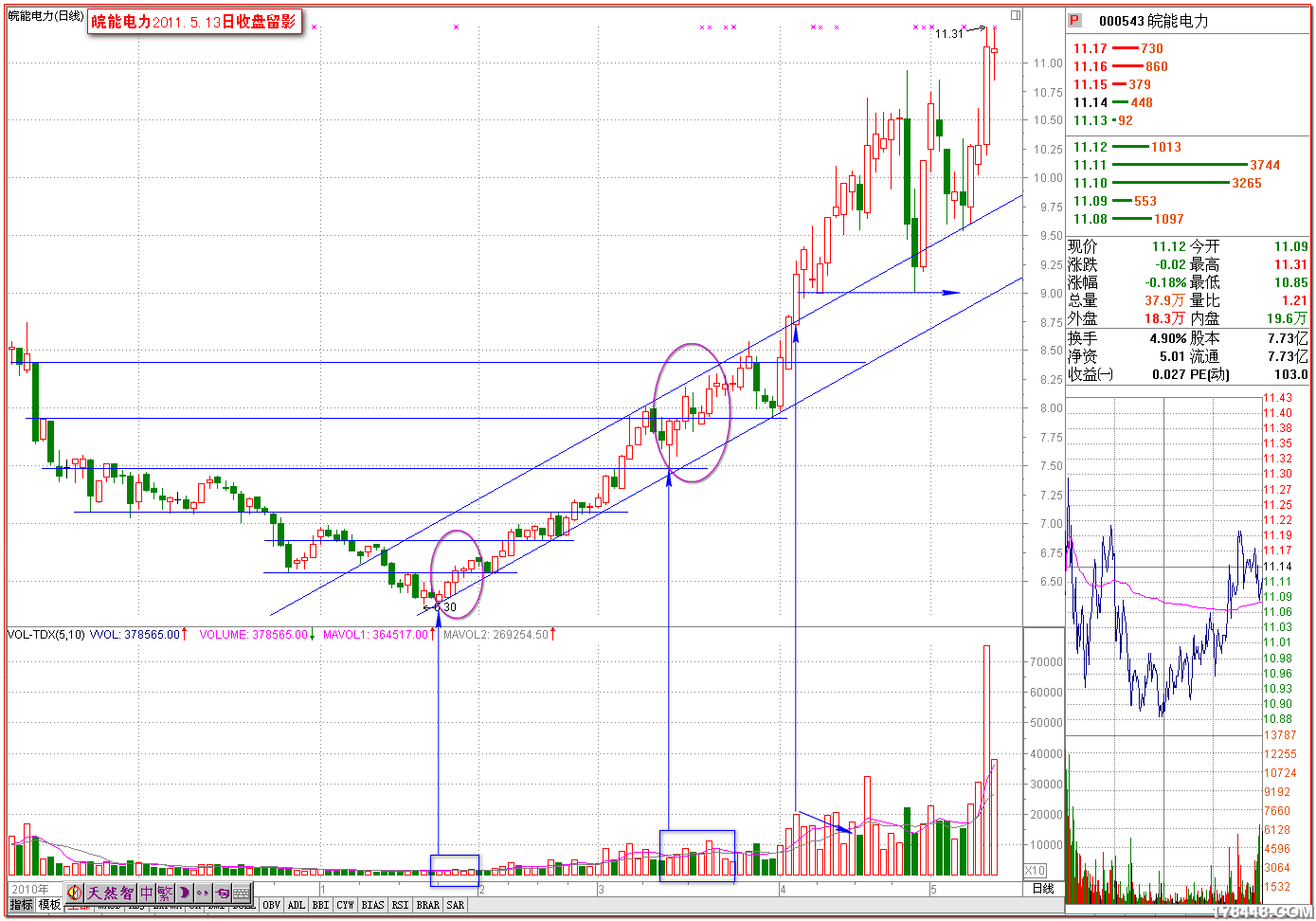The width and height of the screenshot is (1316, 921).
Task: Click the MAVOL2: 269254.50 label
Action: (498, 634)
